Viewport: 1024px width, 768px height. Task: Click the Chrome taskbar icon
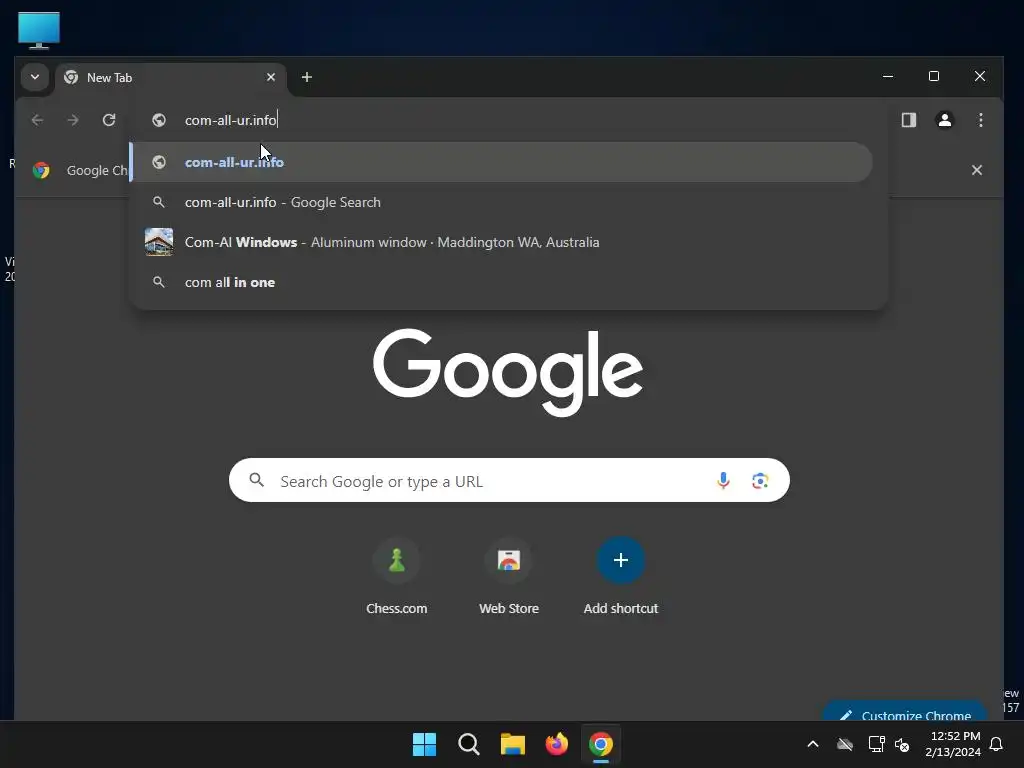601,744
